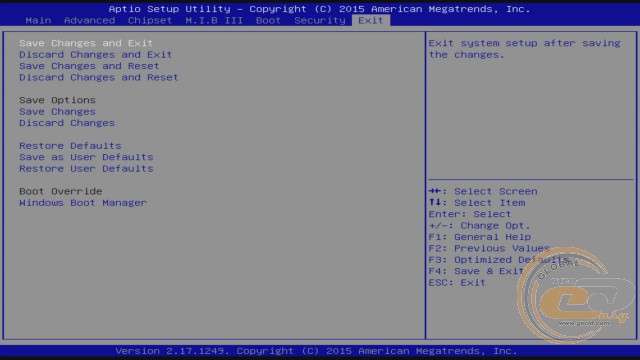640x360 pixels.
Task: Choose Save Changes and Reset
Action: click(89, 66)
